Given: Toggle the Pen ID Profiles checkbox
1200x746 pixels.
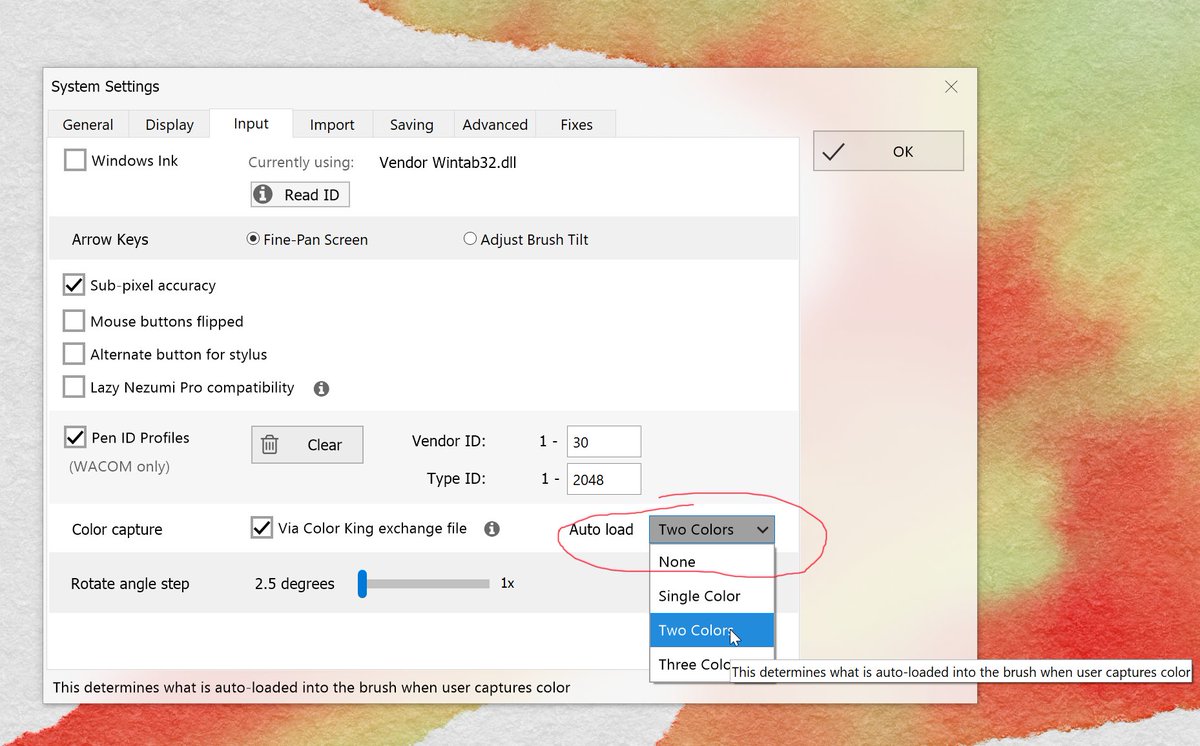Looking at the screenshot, I should (74, 437).
